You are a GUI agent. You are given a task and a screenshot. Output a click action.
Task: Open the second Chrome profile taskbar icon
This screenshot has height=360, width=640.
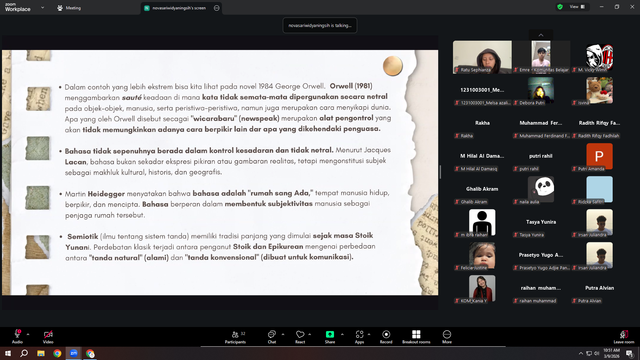90,353
